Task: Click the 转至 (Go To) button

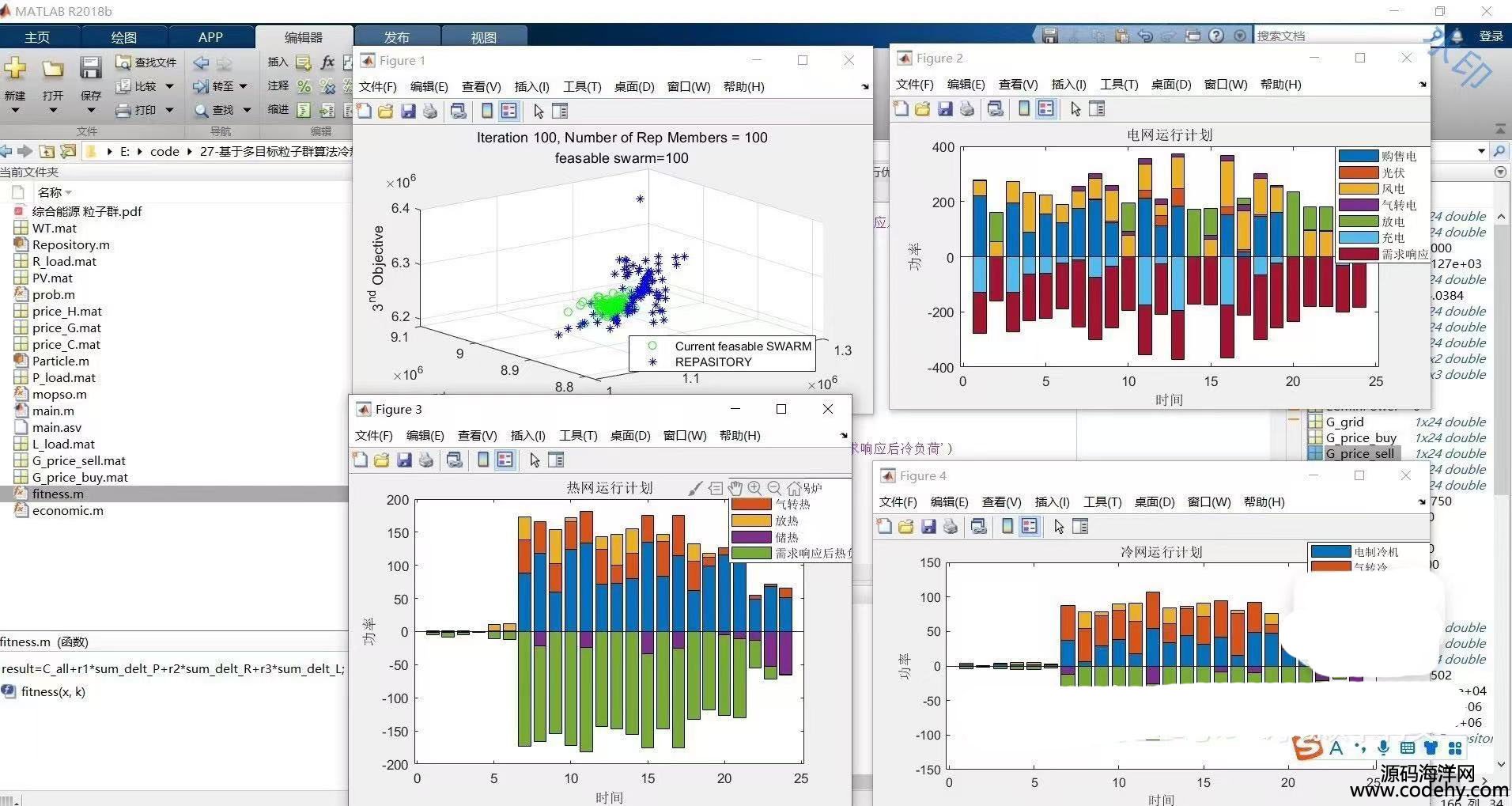Action: [x=214, y=86]
